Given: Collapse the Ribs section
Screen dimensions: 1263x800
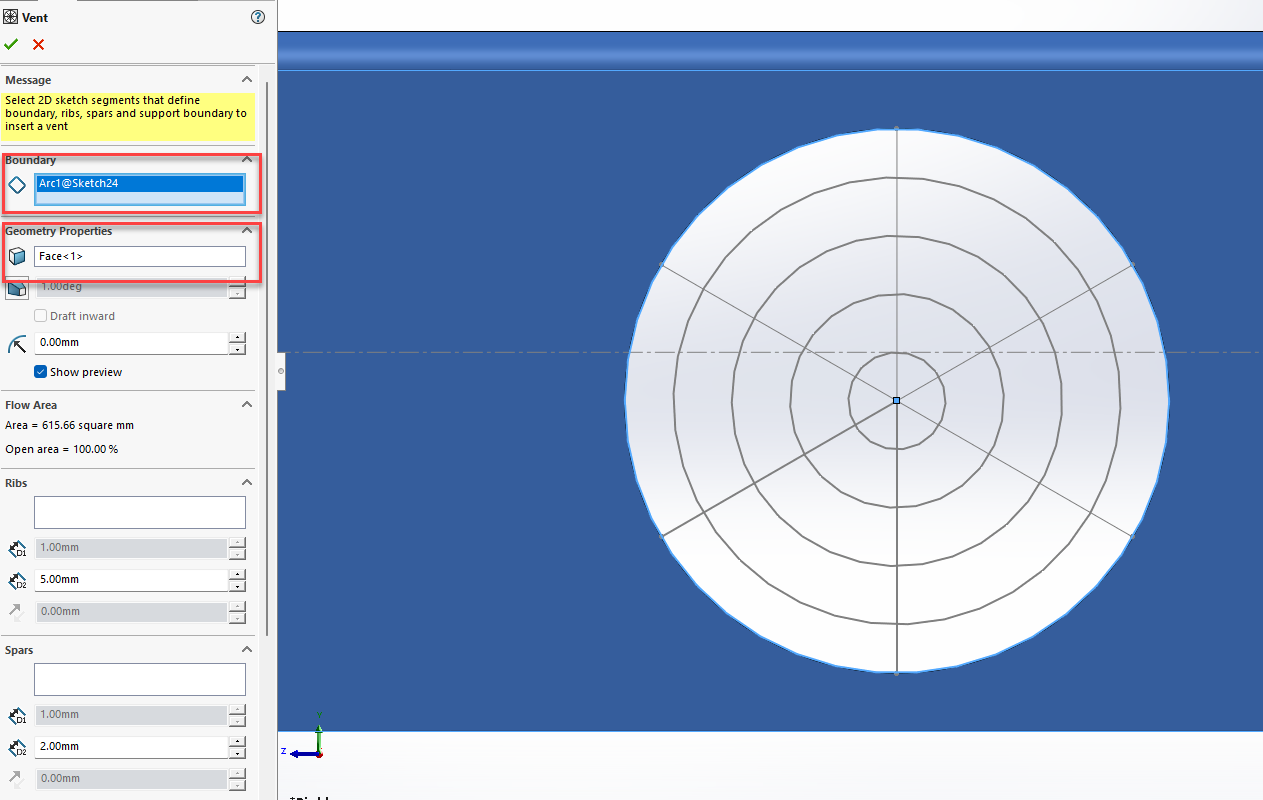Looking at the screenshot, I should click(247, 482).
